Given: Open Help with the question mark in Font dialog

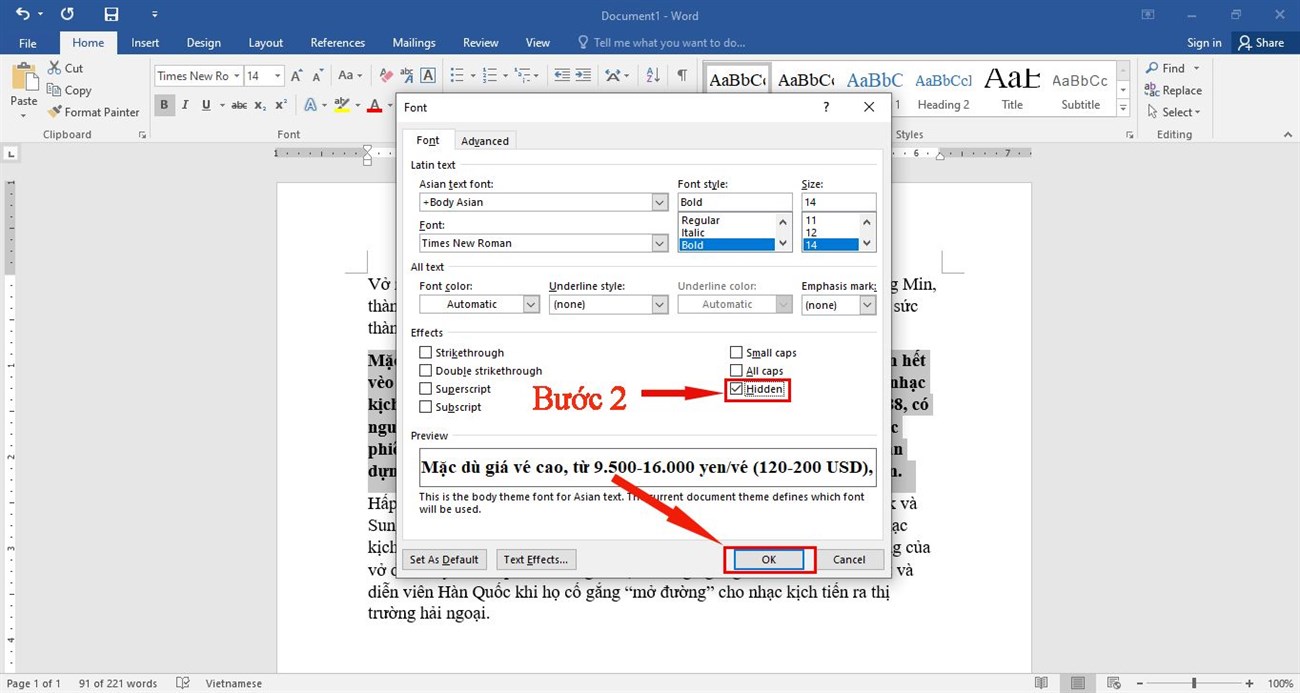Looking at the screenshot, I should (x=826, y=107).
